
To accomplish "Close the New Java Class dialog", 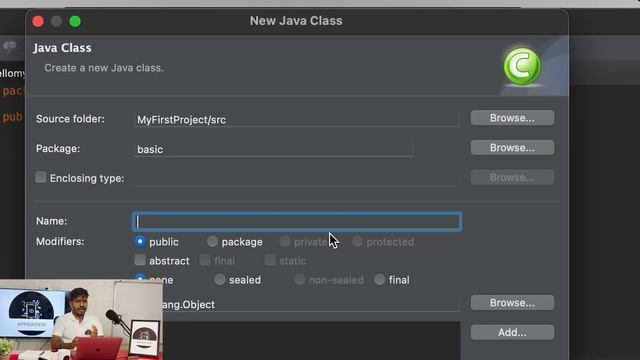I will 38,21.
